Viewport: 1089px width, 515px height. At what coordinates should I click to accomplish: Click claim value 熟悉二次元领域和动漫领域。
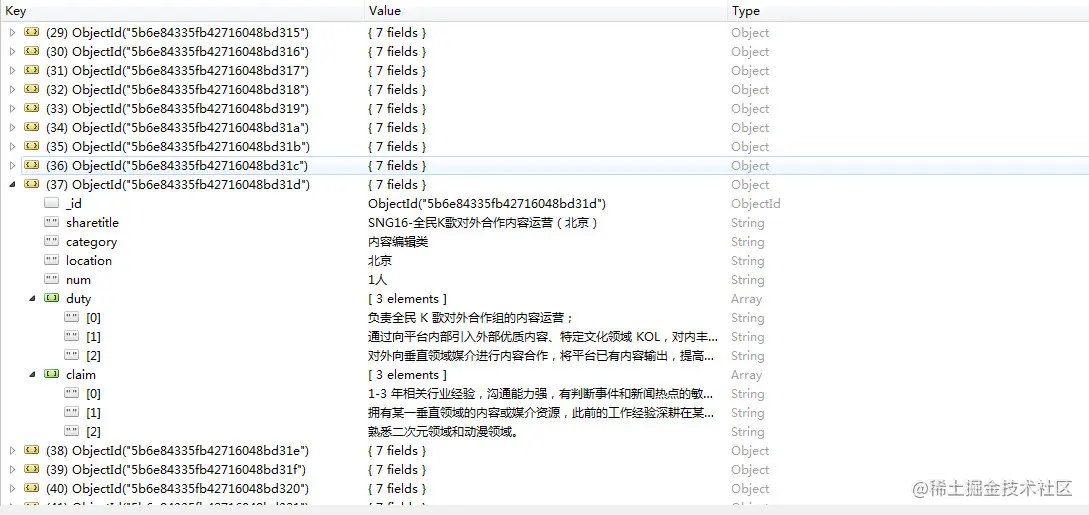tap(444, 431)
